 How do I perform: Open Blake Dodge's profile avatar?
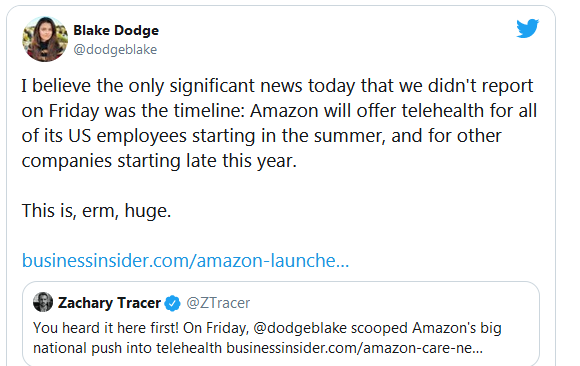point(45,39)
